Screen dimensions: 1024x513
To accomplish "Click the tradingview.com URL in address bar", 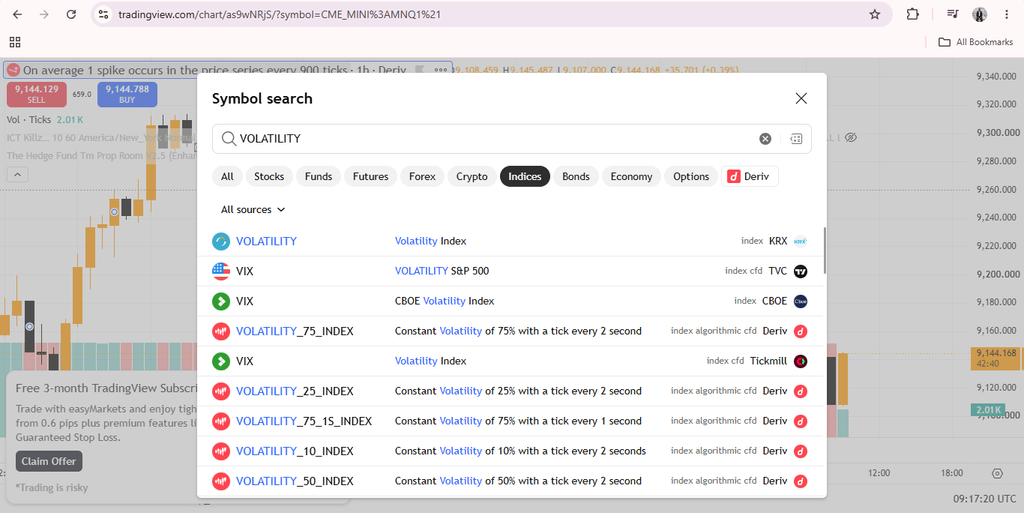I will click(x=280, y=14).
